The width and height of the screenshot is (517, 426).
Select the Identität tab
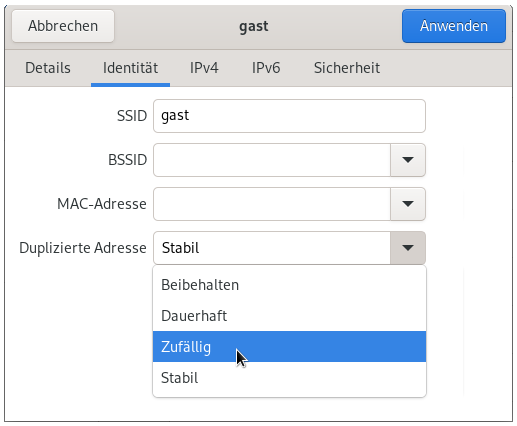point(130,68)
